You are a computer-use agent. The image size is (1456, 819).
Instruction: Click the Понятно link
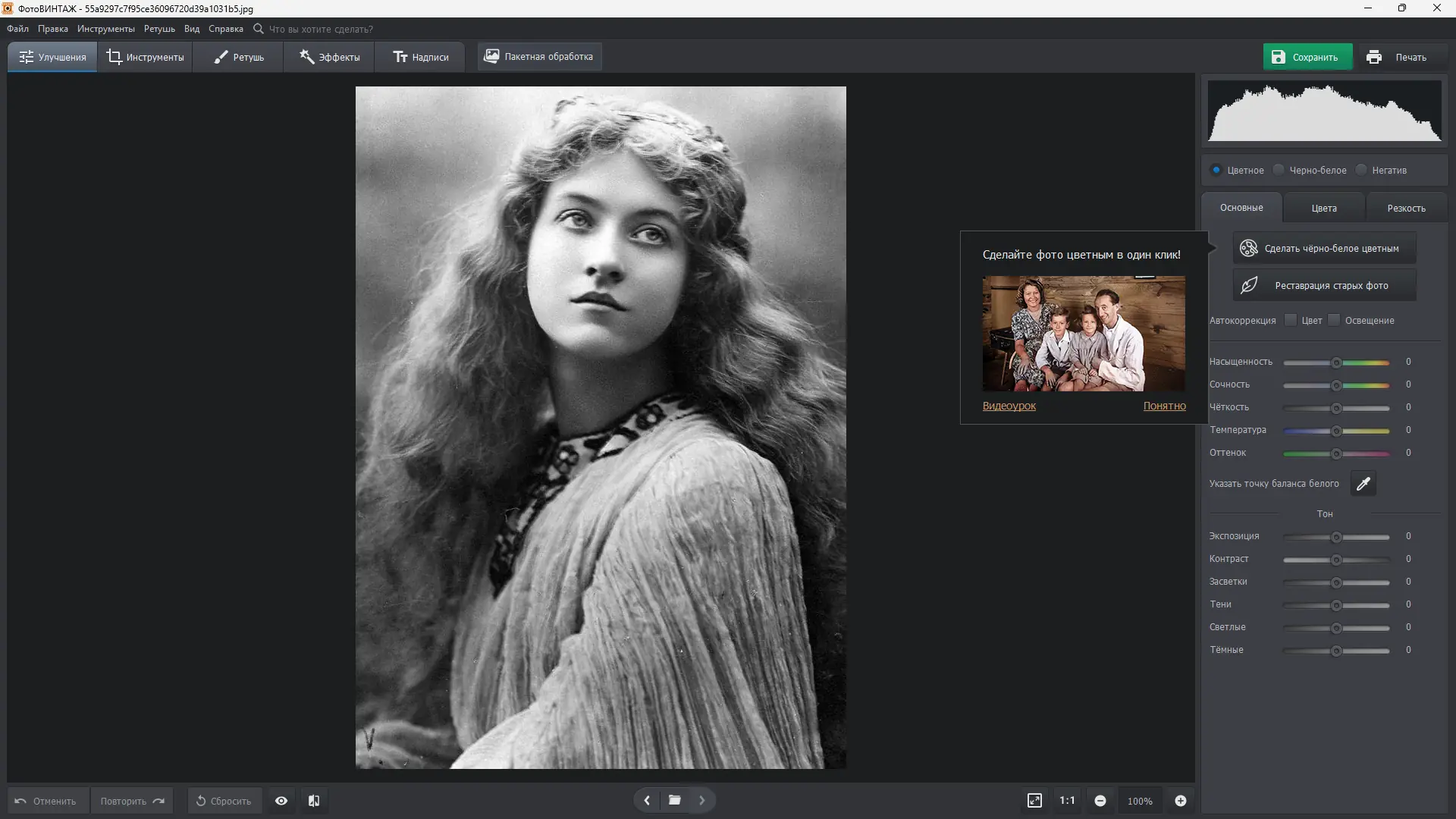(x=1164, y=406)
